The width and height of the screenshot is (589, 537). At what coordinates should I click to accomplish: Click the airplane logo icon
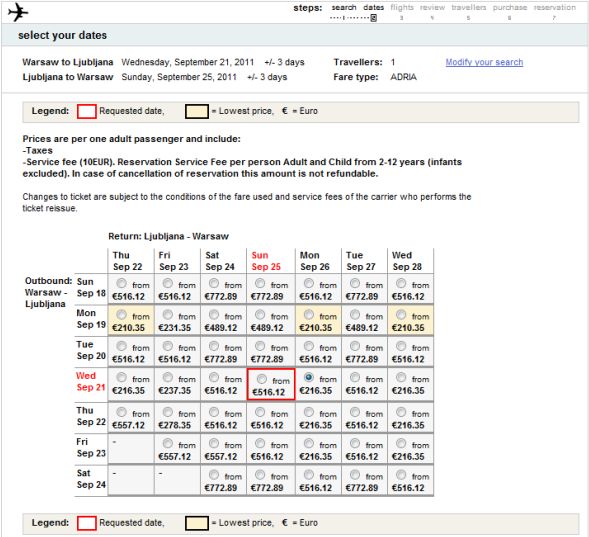[18, 12]
